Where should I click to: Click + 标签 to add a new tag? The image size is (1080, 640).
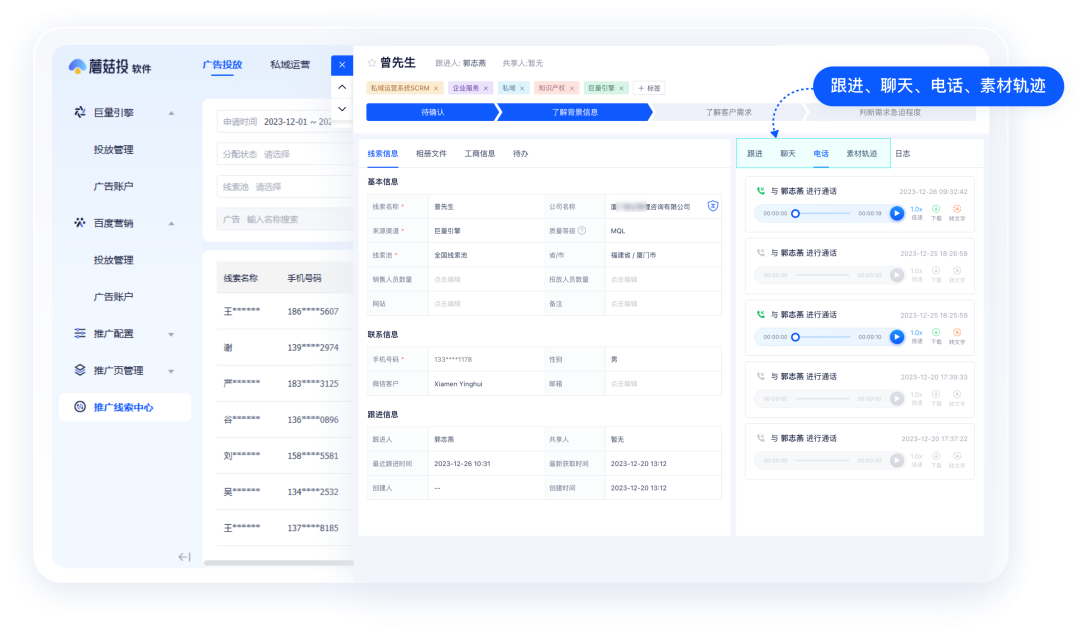coord(649,87)
